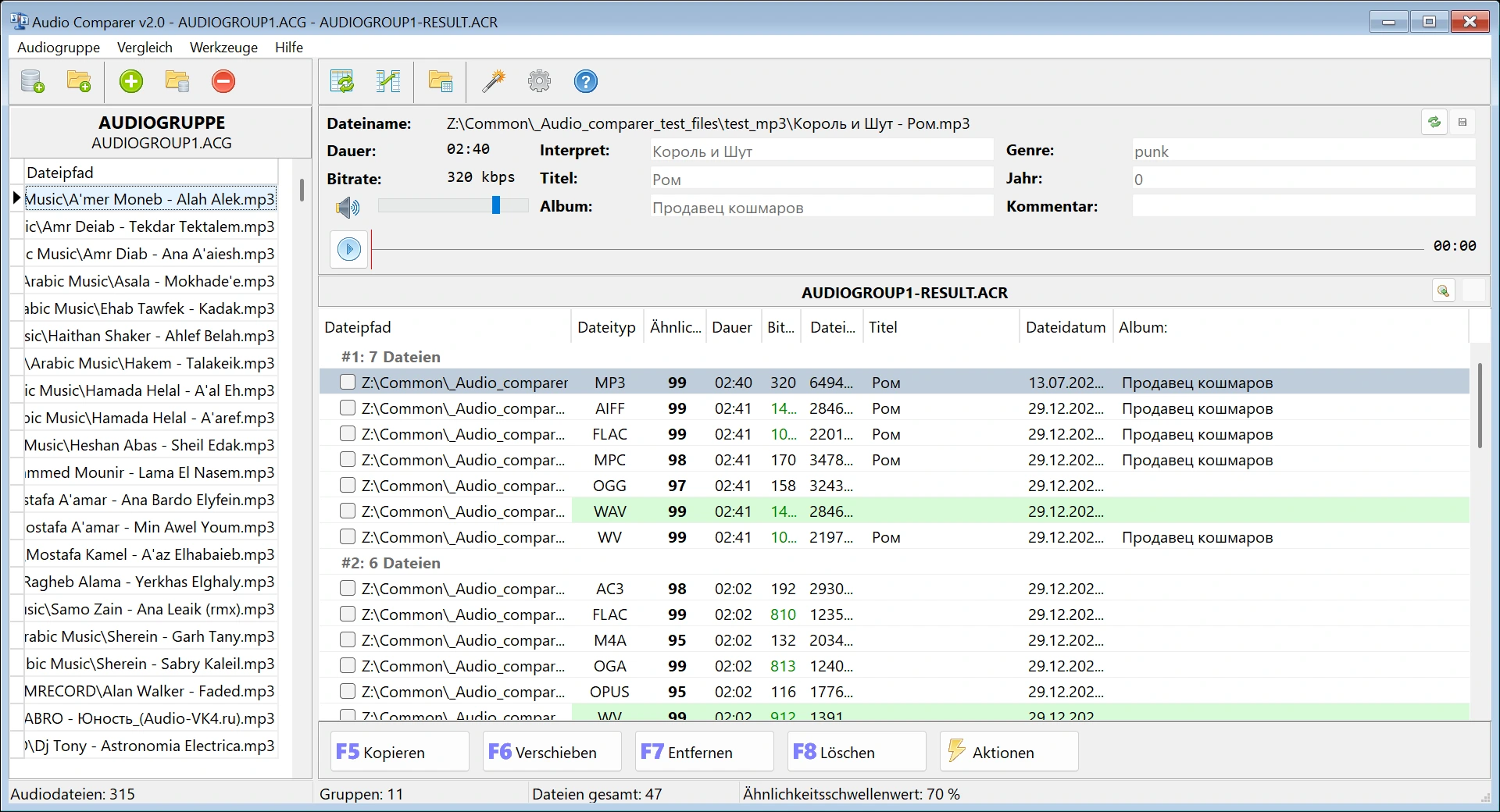Screen dimensions: 1500x812
Task: Click the F7 Entfernen button
Action: 705,751
